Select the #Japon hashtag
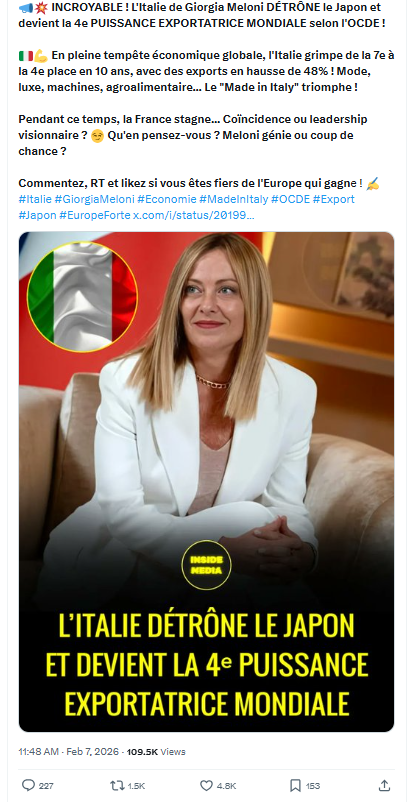 click(37, 215)
